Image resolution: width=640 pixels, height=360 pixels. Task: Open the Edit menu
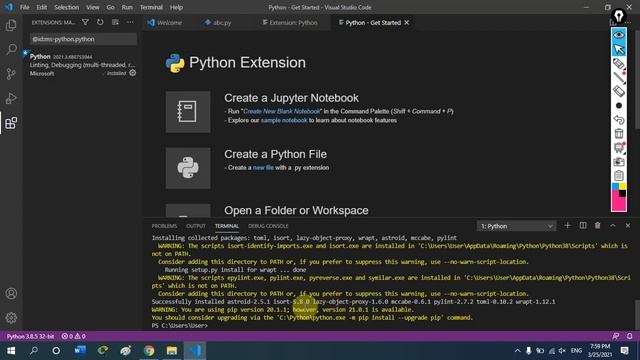point(42,7)
